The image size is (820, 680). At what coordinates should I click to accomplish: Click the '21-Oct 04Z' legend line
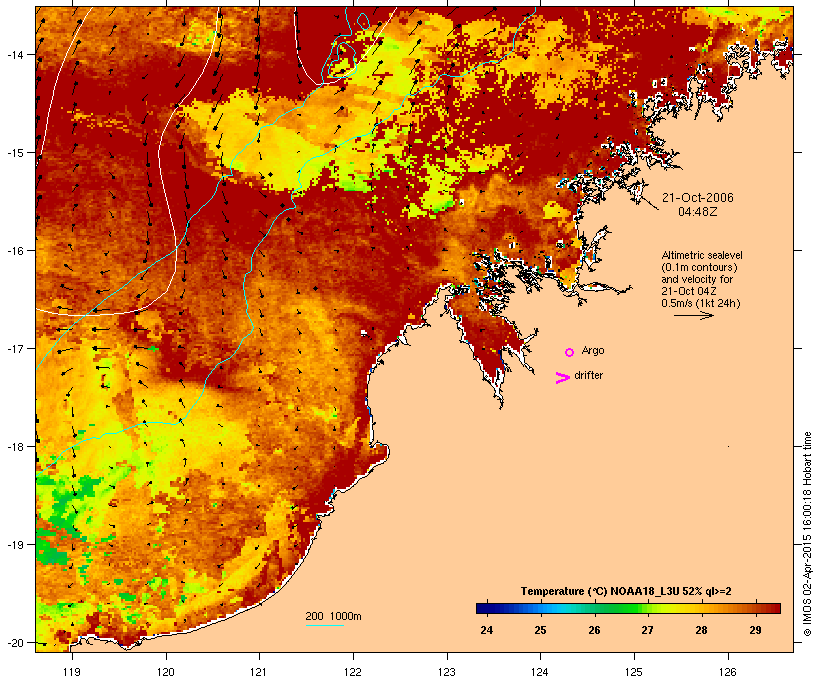[689, 291]
